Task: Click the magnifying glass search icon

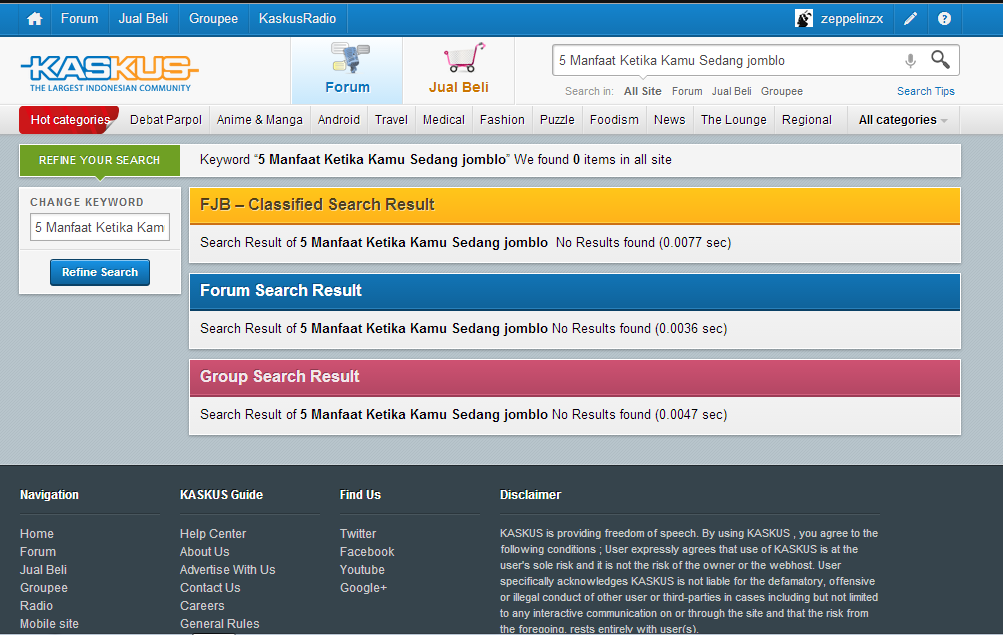Action: pyautogui.click(x=940, y=59)
